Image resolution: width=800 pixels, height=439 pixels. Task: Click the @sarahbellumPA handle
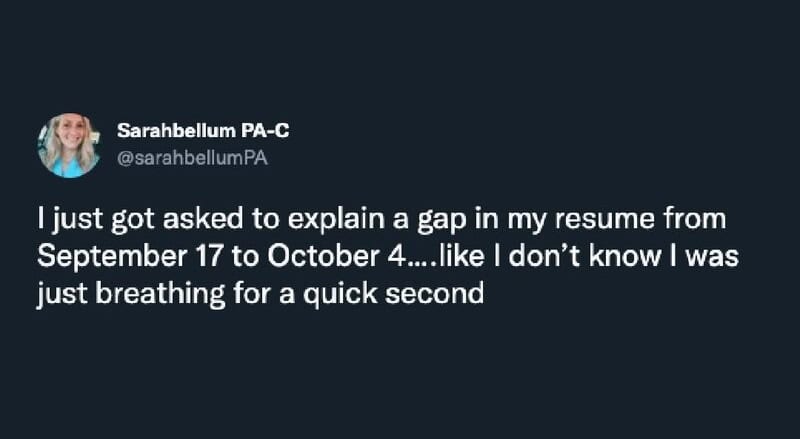click(194, 156)
